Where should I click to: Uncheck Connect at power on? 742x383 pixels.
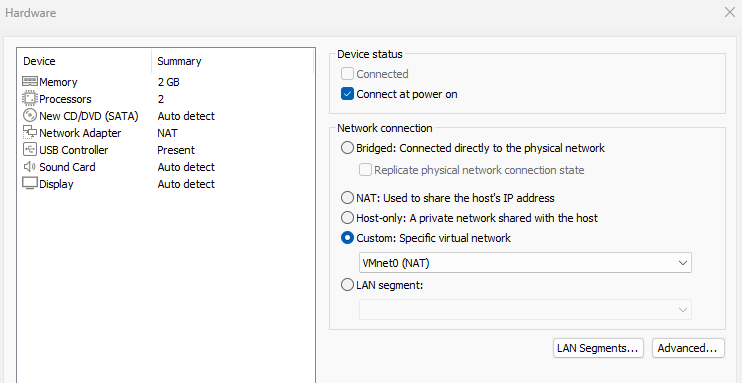[x=347, y=94]
